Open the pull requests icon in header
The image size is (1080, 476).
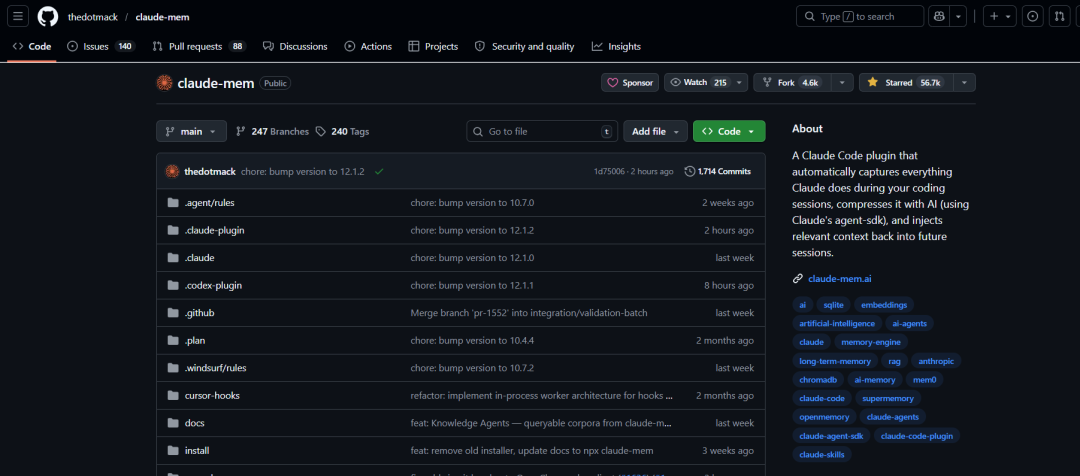1059,17
